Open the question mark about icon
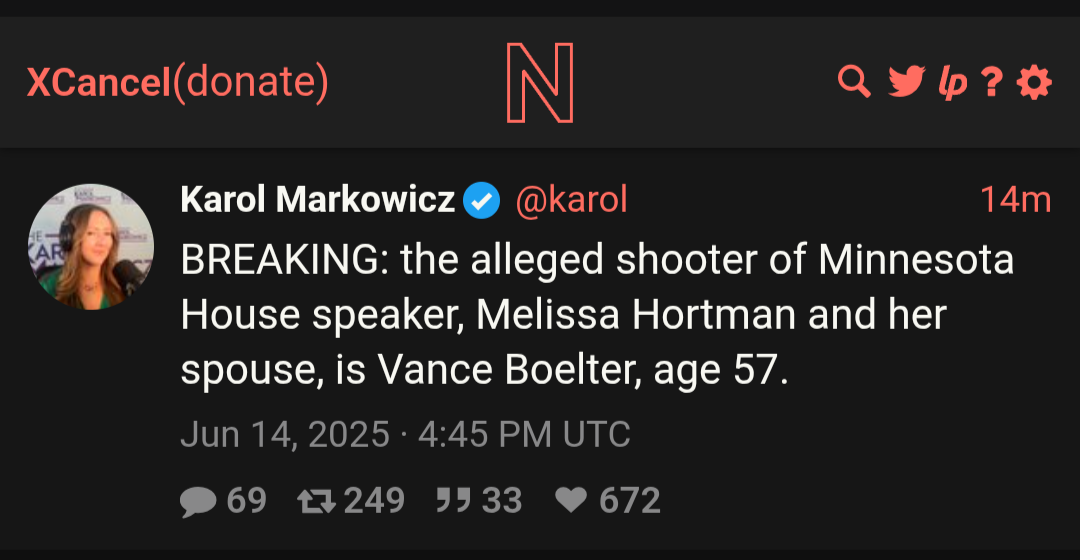The image size is (1080, 560). coord(992,82)
